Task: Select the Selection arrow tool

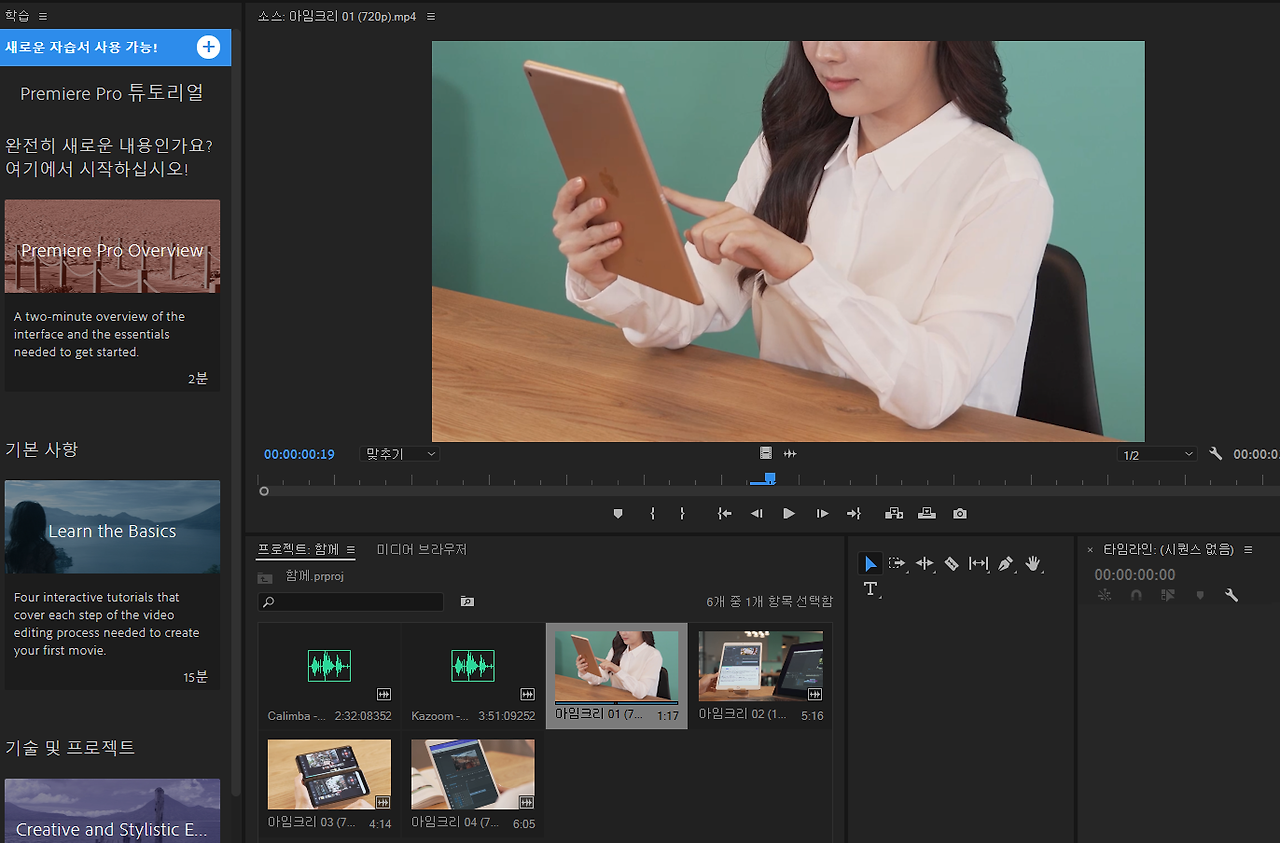Action: (x=870, y=564)
